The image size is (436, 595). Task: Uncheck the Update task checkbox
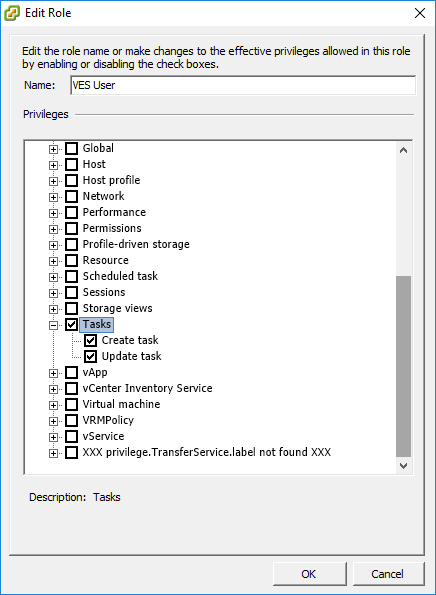[x=90, y=356]
